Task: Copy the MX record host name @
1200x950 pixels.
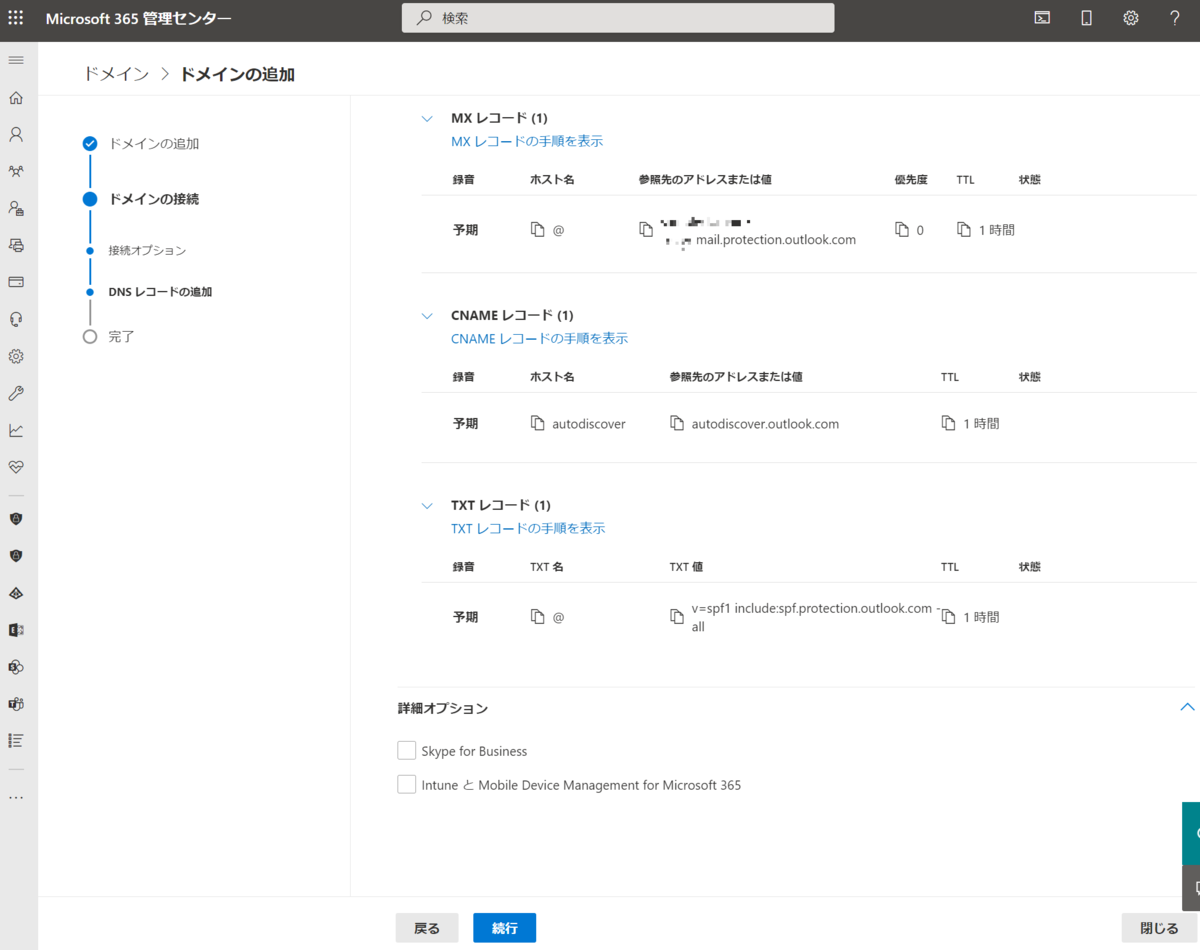Action: pyautogui.click(x=538, y=230)
